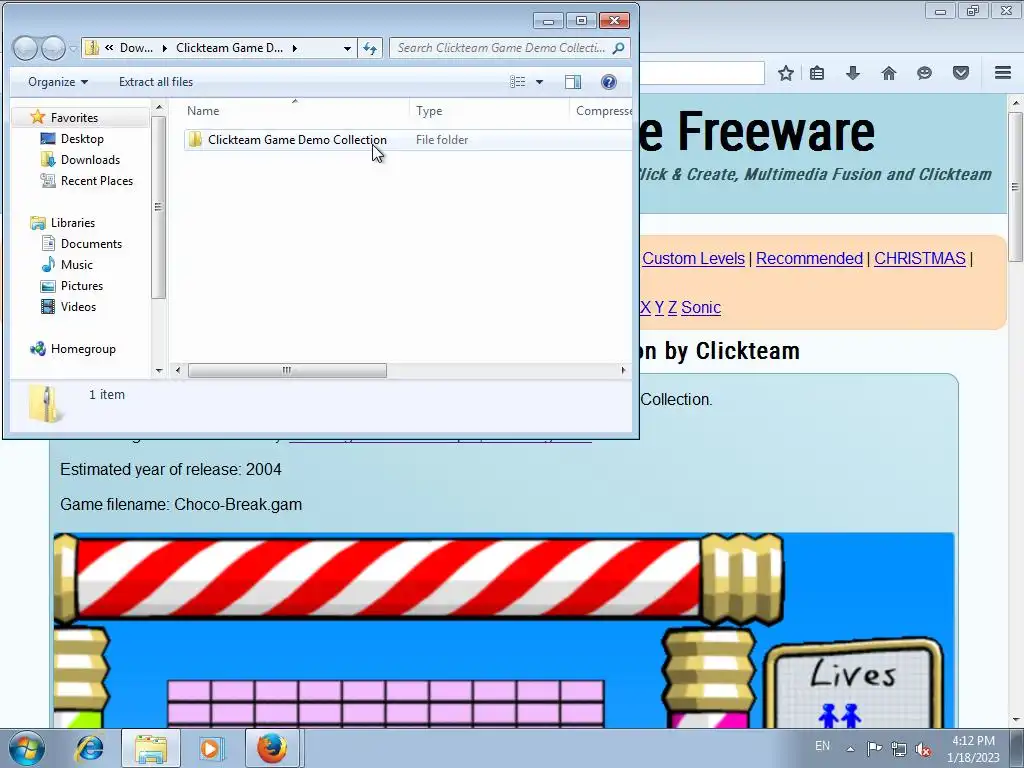Open Firefox downloads arrow icon
This screenshot has height=768, width=1024.
click(852, 73)
